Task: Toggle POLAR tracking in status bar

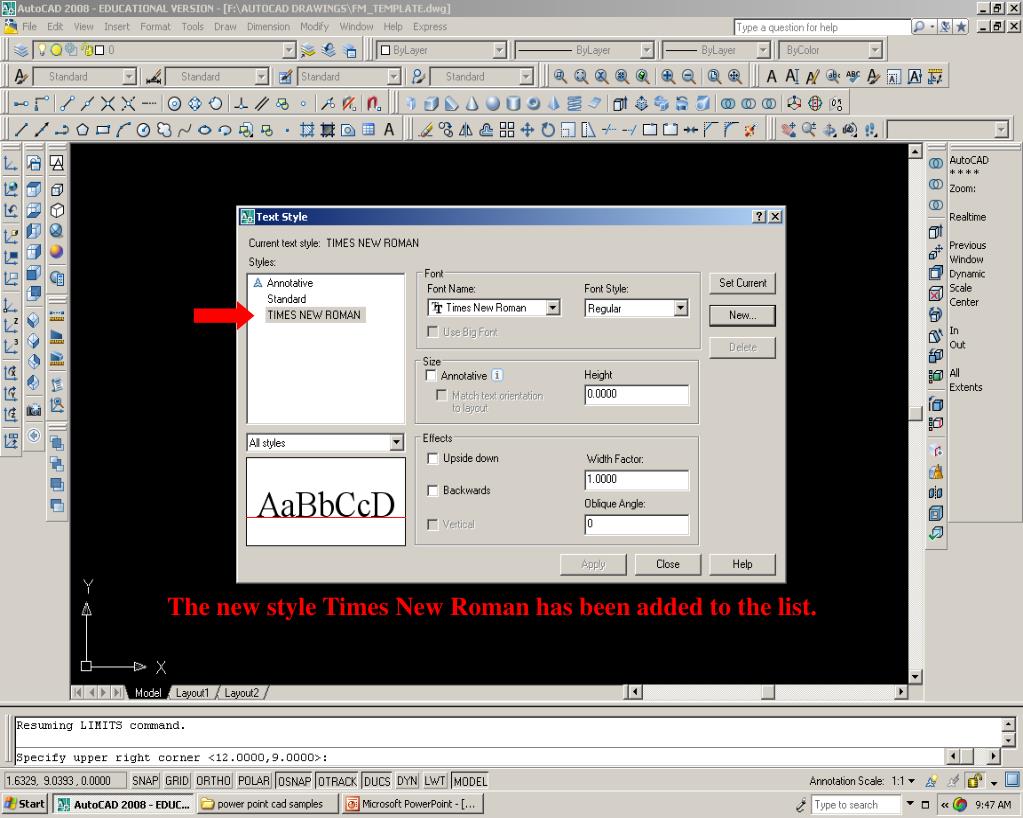Action: point(254,781)
